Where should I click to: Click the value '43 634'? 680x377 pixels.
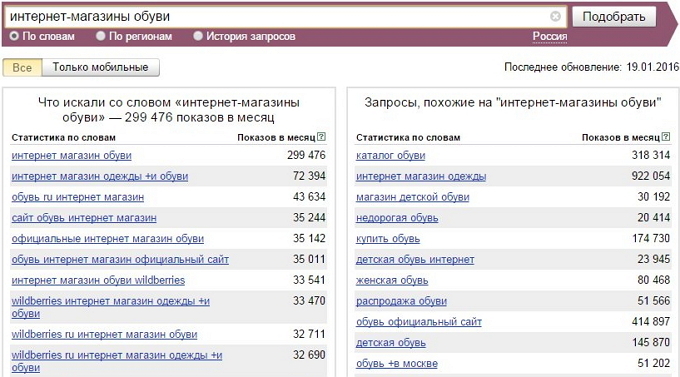[x=309, y=197]
